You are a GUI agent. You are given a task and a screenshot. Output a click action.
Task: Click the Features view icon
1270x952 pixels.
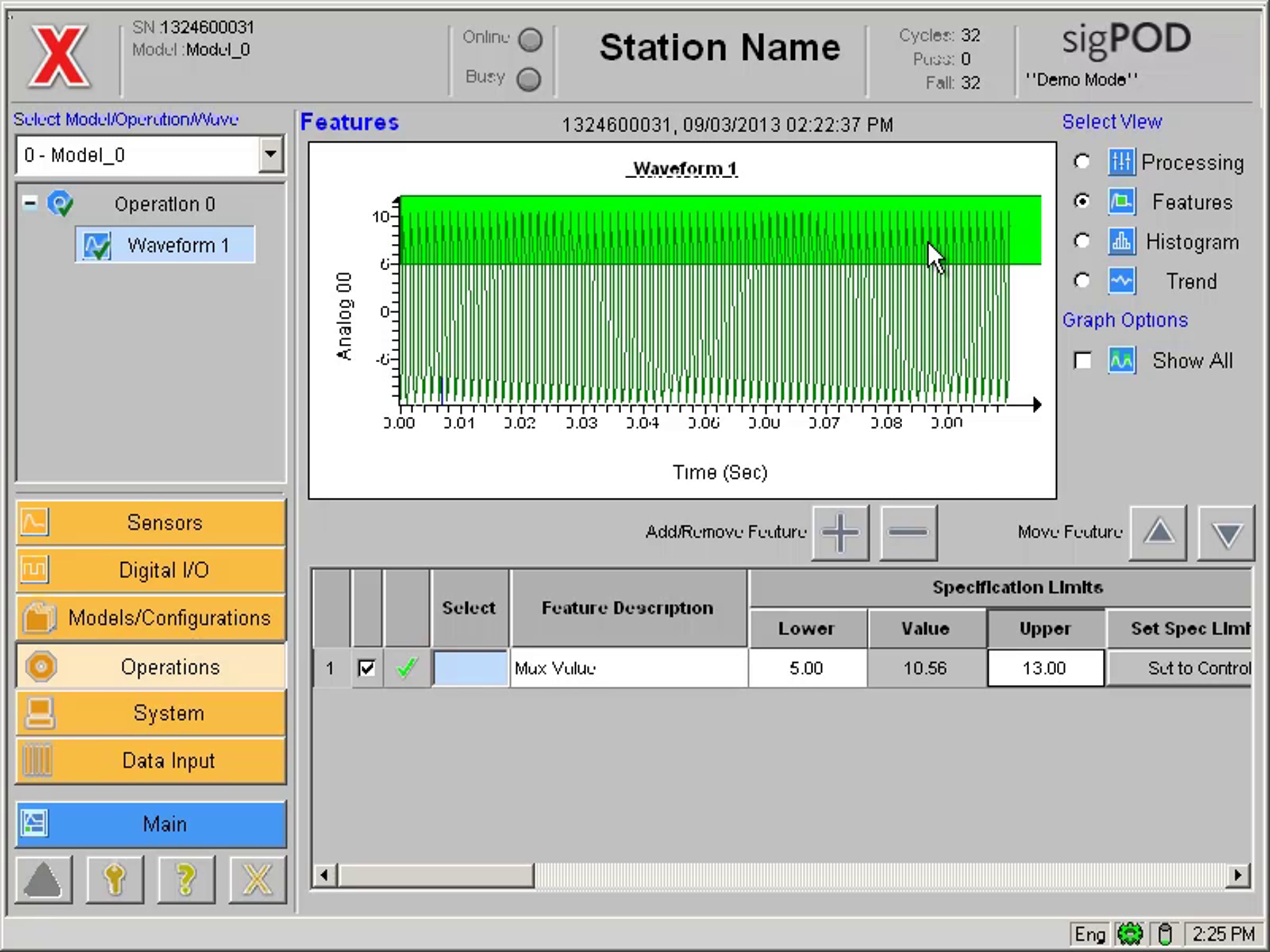point(1121,202)
